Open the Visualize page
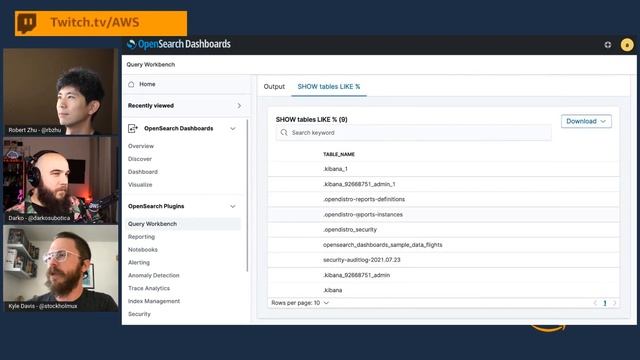Screen dimensions: 640x360 140,185
